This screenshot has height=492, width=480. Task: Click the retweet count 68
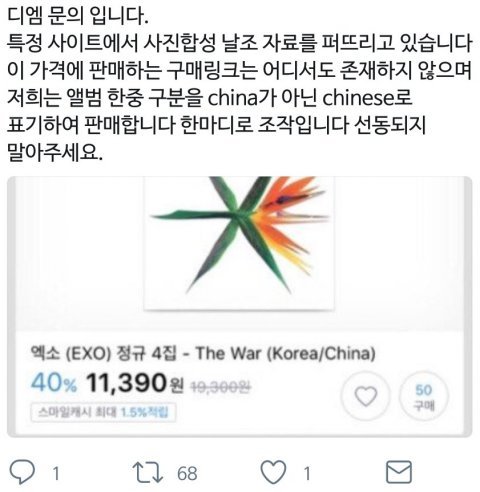tap(187, 473)
